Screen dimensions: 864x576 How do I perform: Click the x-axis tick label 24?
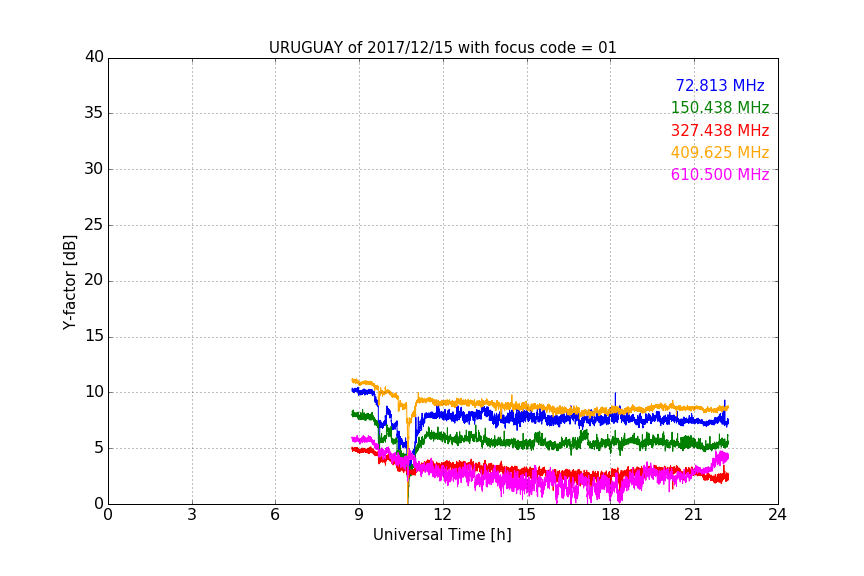click(x=777, y=515)
